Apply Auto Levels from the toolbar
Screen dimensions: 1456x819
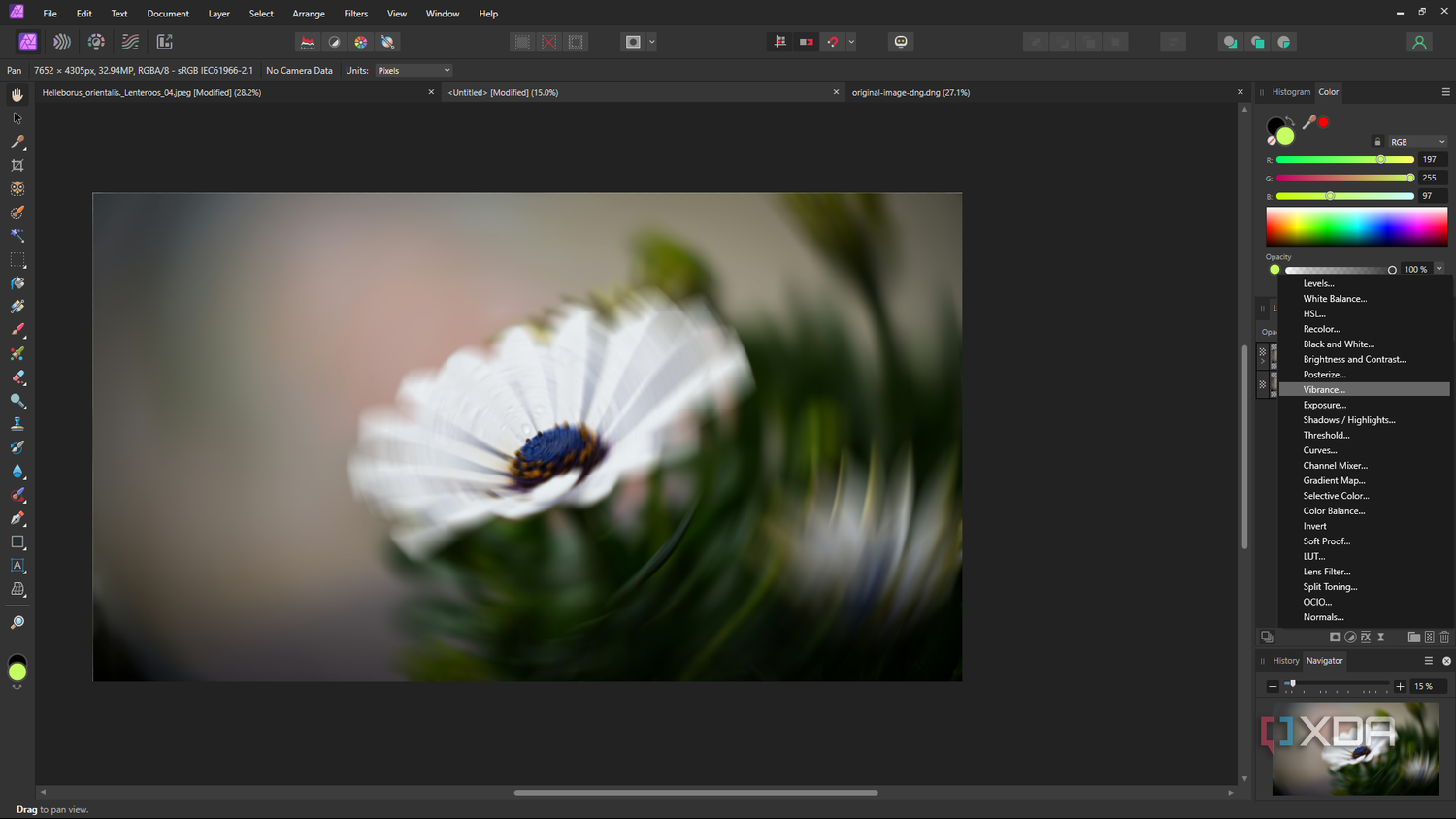click(x=308, y=42)
